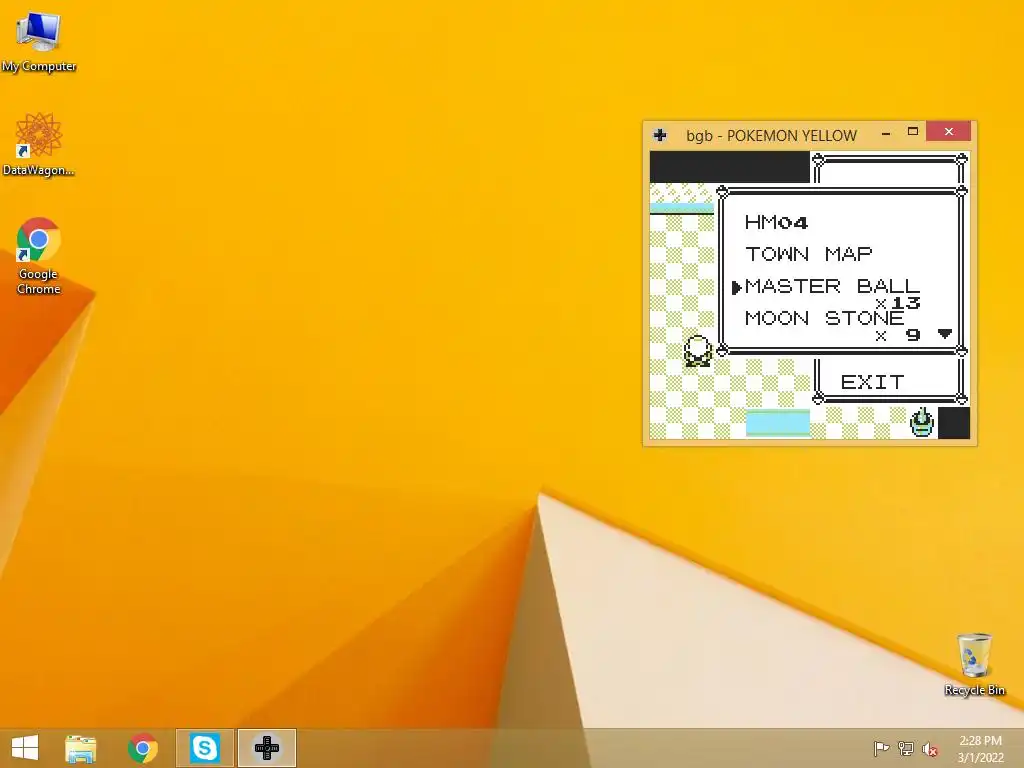Screen dimensions: 1024x768
Task: Select the DataWagon desktop shortcut
Action: coord(39,144)
